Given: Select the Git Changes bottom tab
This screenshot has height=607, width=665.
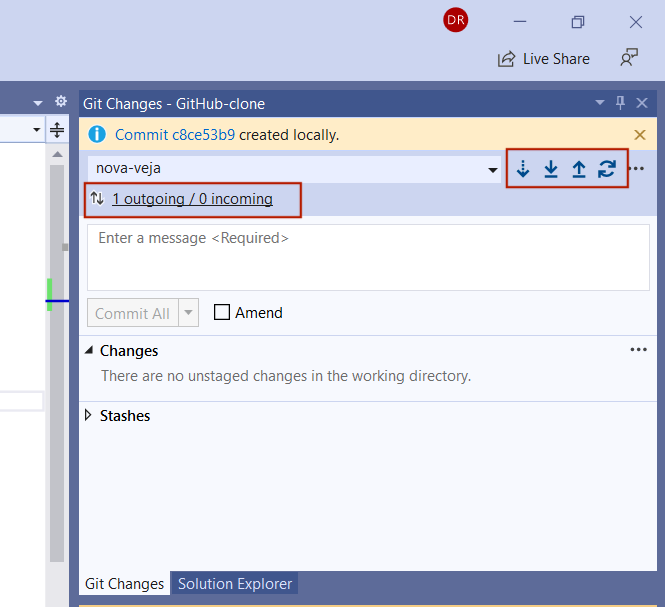Looking at the screenshot, I should (x=124, y=584).
